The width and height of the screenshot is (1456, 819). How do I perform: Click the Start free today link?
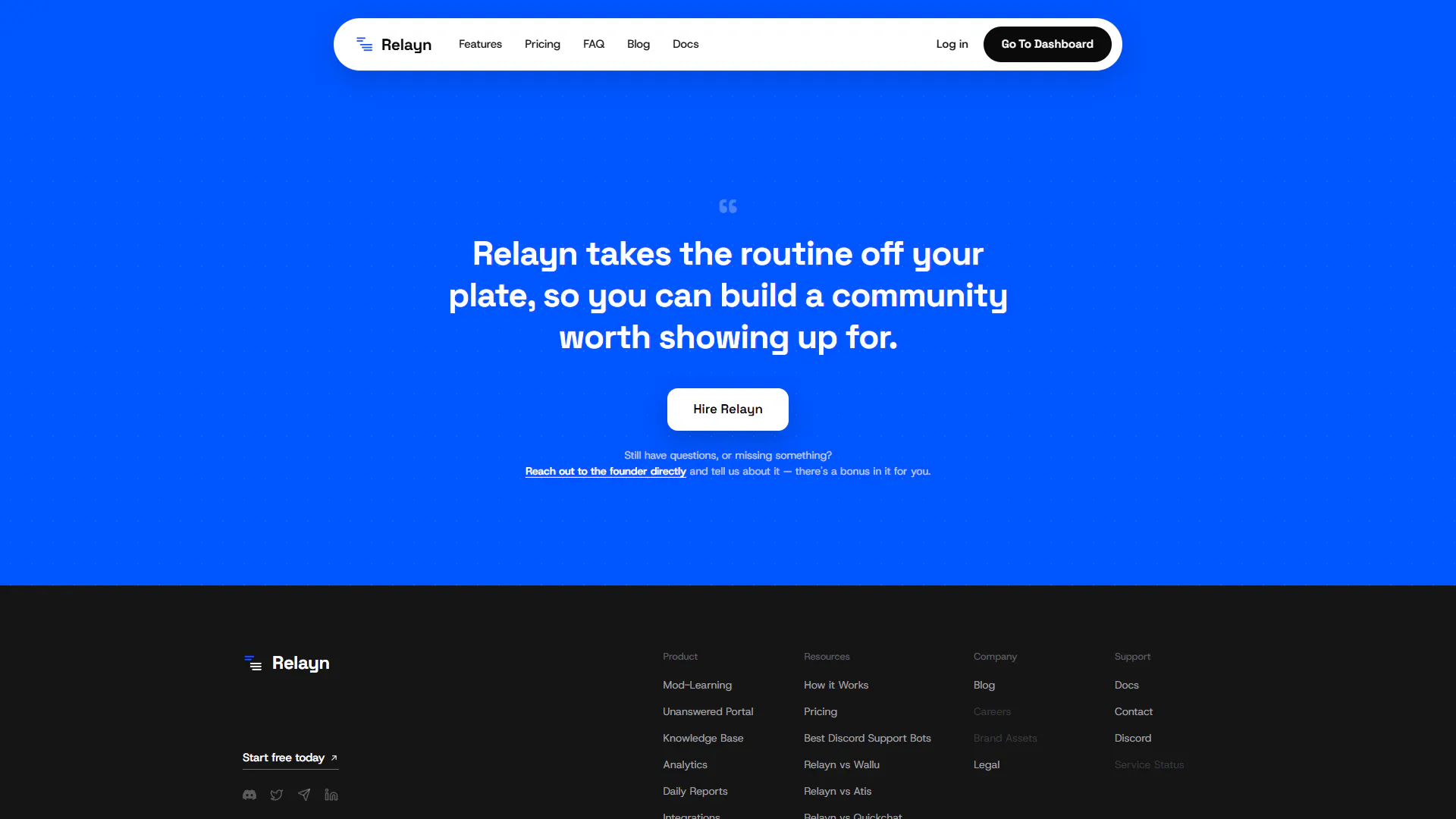coord(290,758)
